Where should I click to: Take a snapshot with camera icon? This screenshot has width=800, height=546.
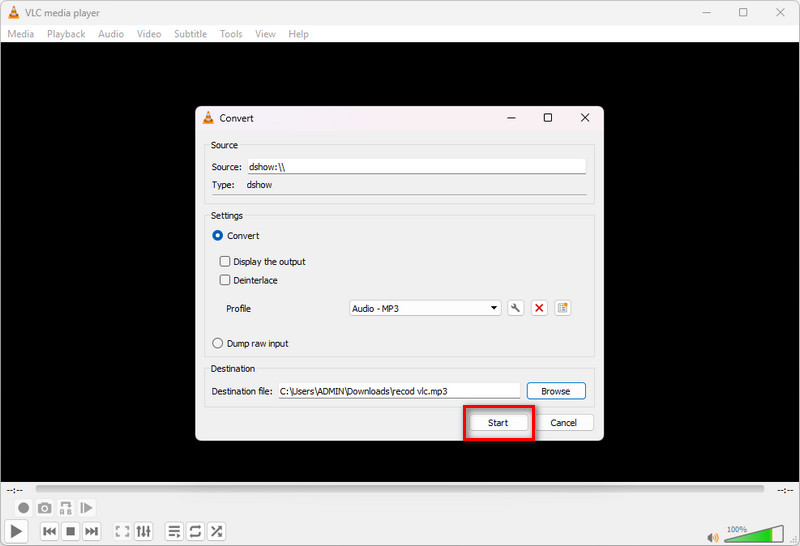44,508
